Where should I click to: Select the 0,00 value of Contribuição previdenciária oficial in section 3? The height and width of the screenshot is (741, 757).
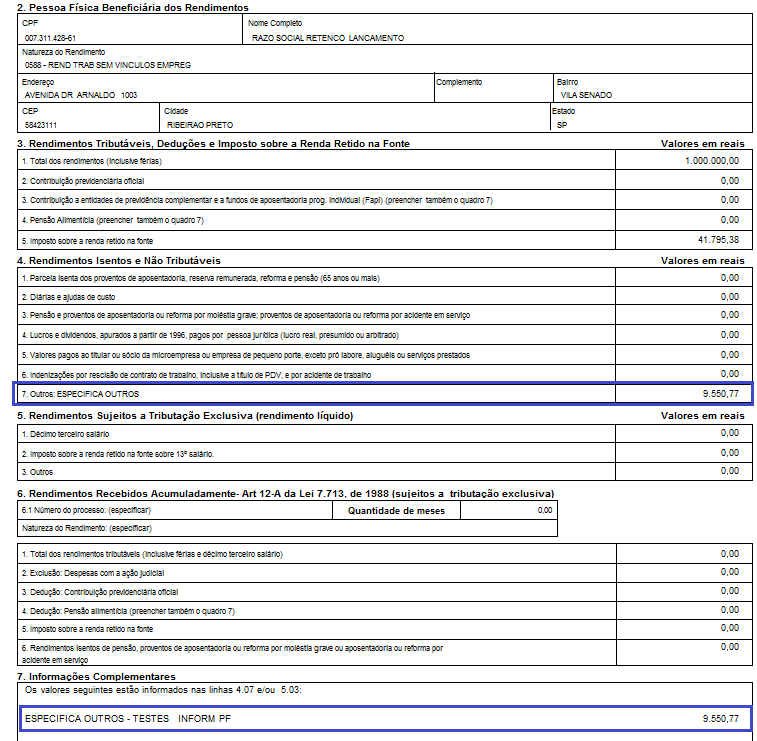click(x=730, y=181)
